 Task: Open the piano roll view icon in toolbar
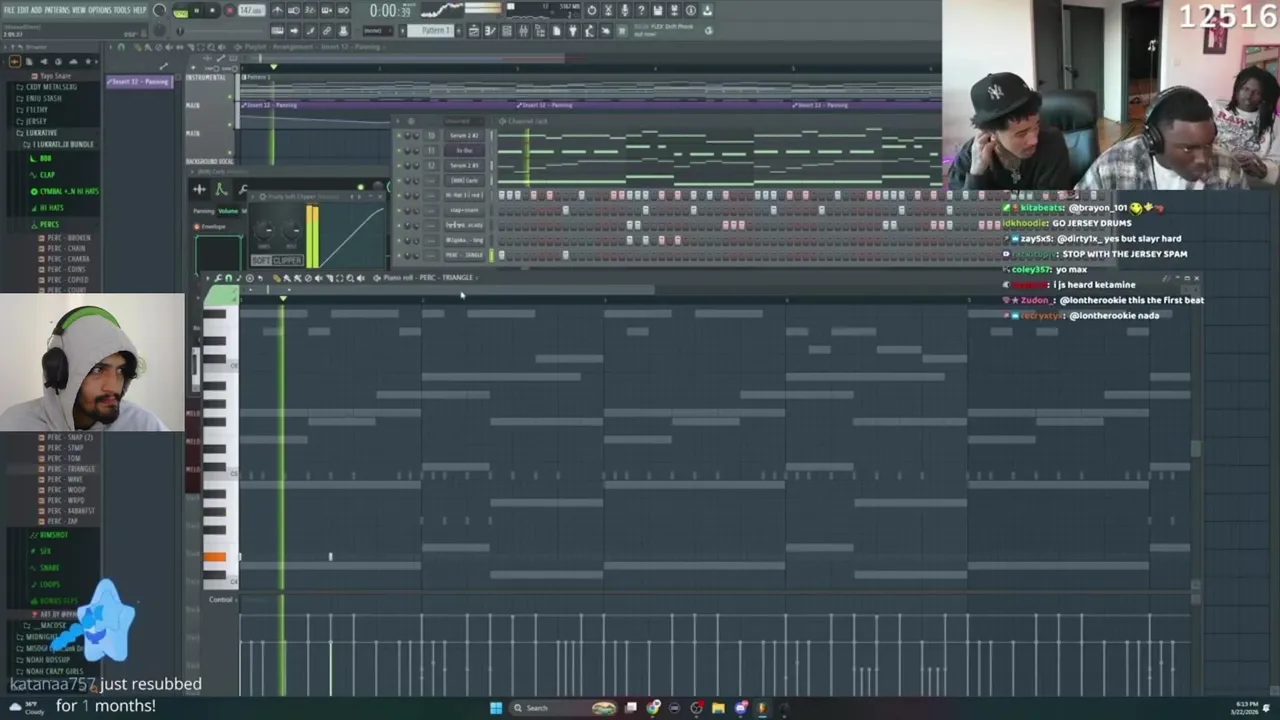(x=490, y=31)
